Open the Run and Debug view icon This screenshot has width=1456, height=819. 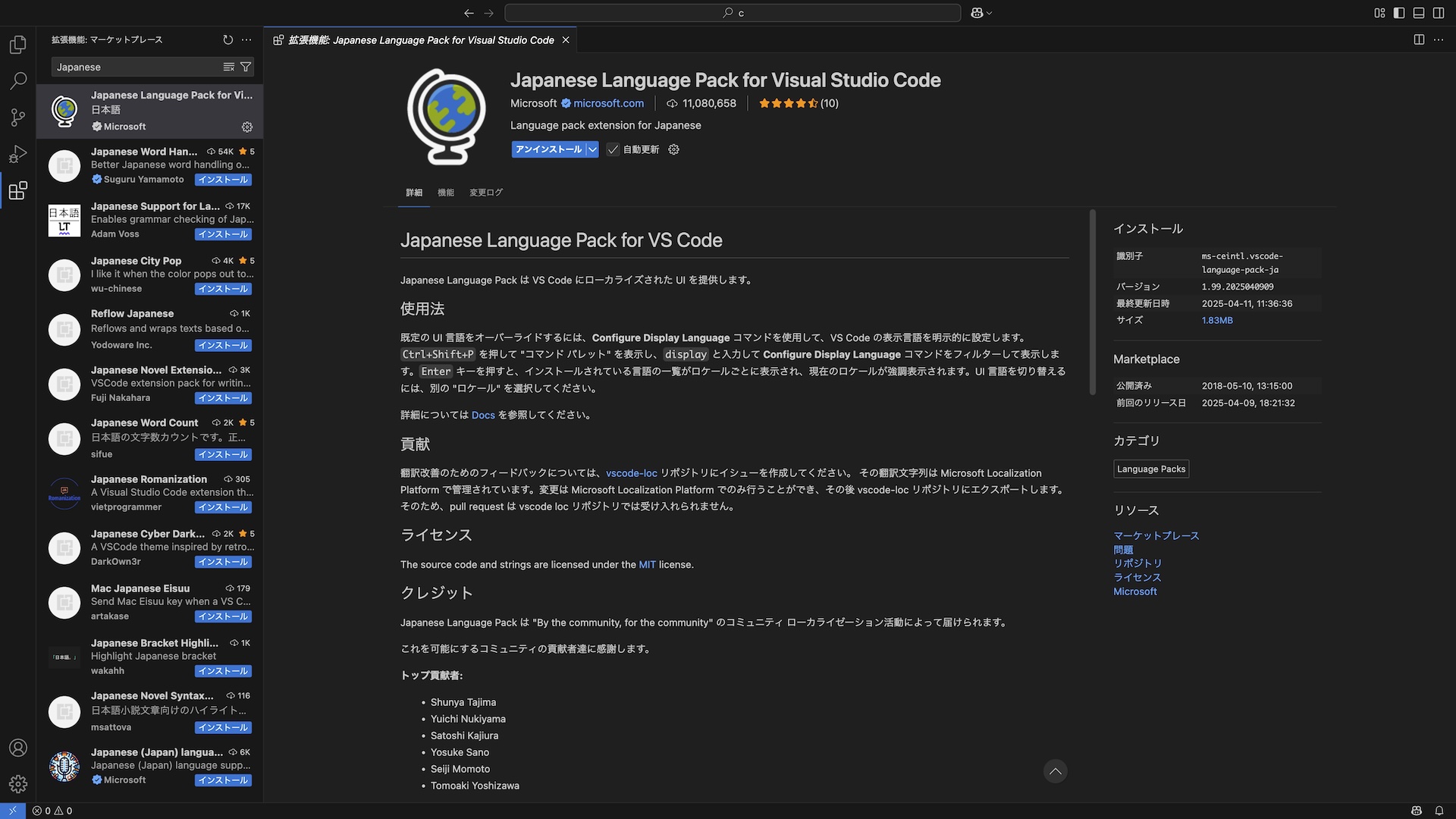18,154
